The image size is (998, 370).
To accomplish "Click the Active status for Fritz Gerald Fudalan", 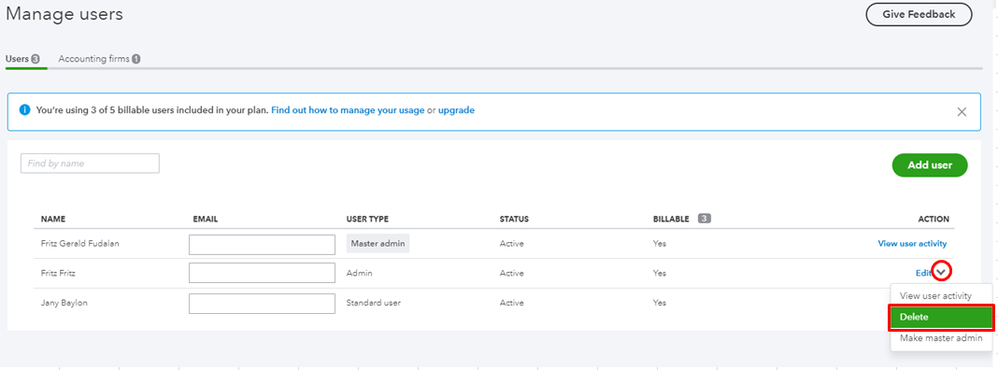I will [x=512, y=243].
